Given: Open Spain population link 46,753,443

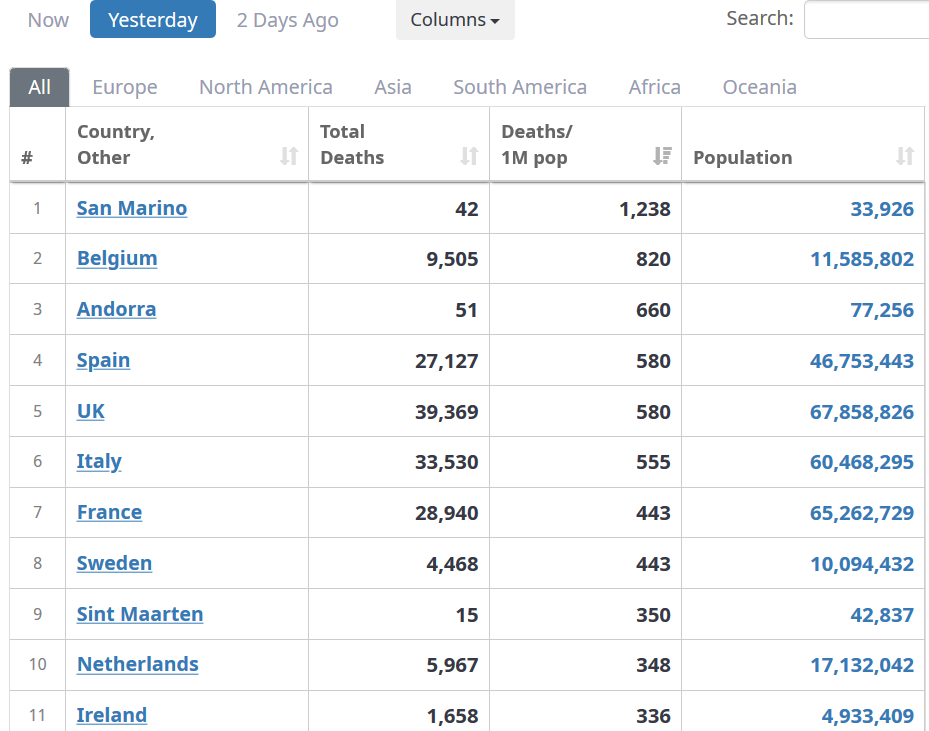Looking at the screenshot, I should click(861, 361).
